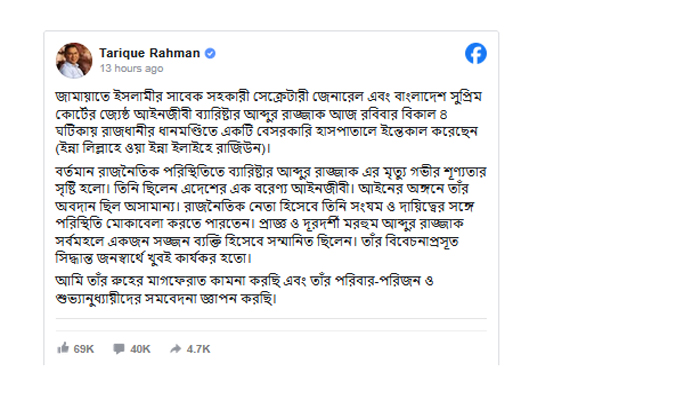Click the last paragraph of the post

tap(270, 288)
